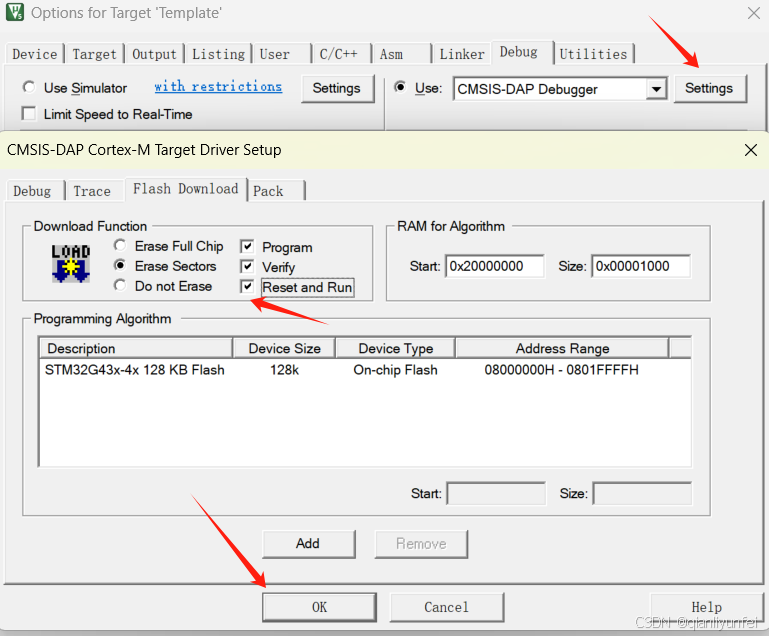Click RAM for Algorithm Size field
Image resolution: width=769 pixels, height=636 pixels.
pyautogui.click(x=641, y=266)
